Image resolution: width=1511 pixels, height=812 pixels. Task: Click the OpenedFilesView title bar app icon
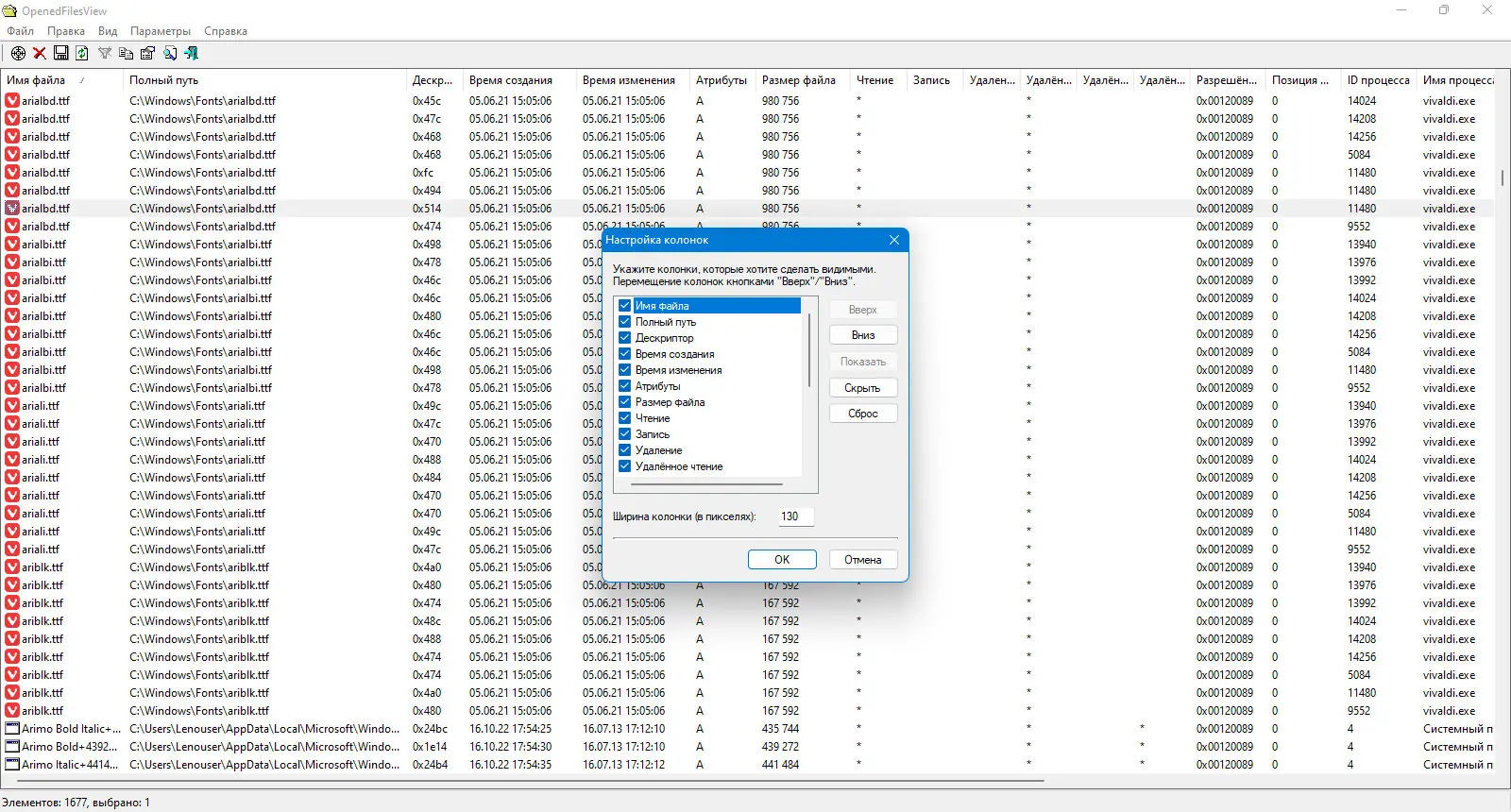[10, 10]
